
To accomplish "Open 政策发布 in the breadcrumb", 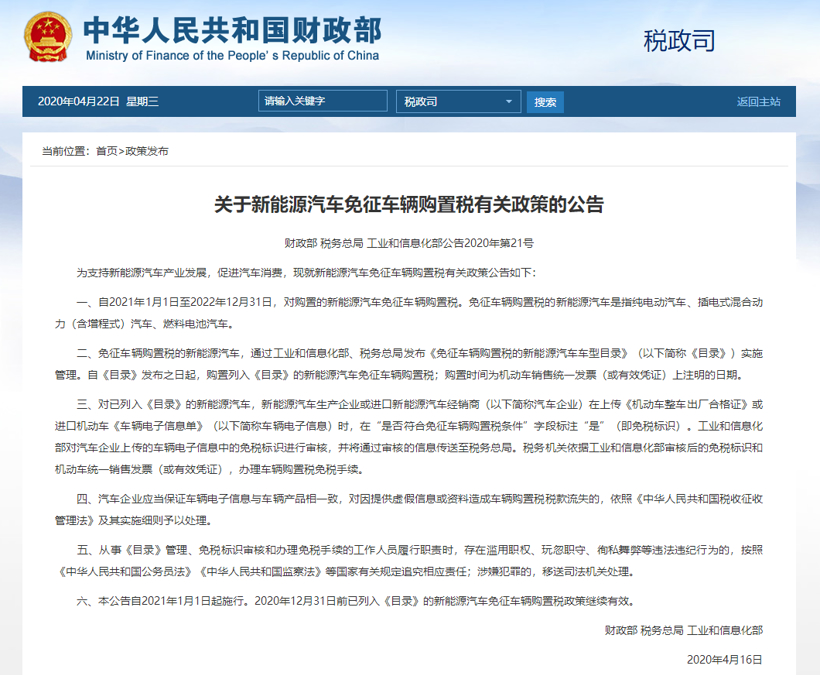I will click(x=147, y=151).
